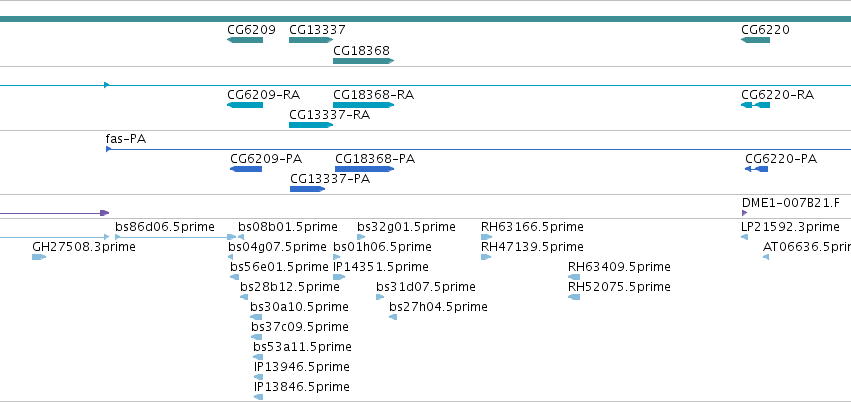Click the bs30a10.5prime EST marker
This screenshot has height=402, width=851.
pos(256,317)
